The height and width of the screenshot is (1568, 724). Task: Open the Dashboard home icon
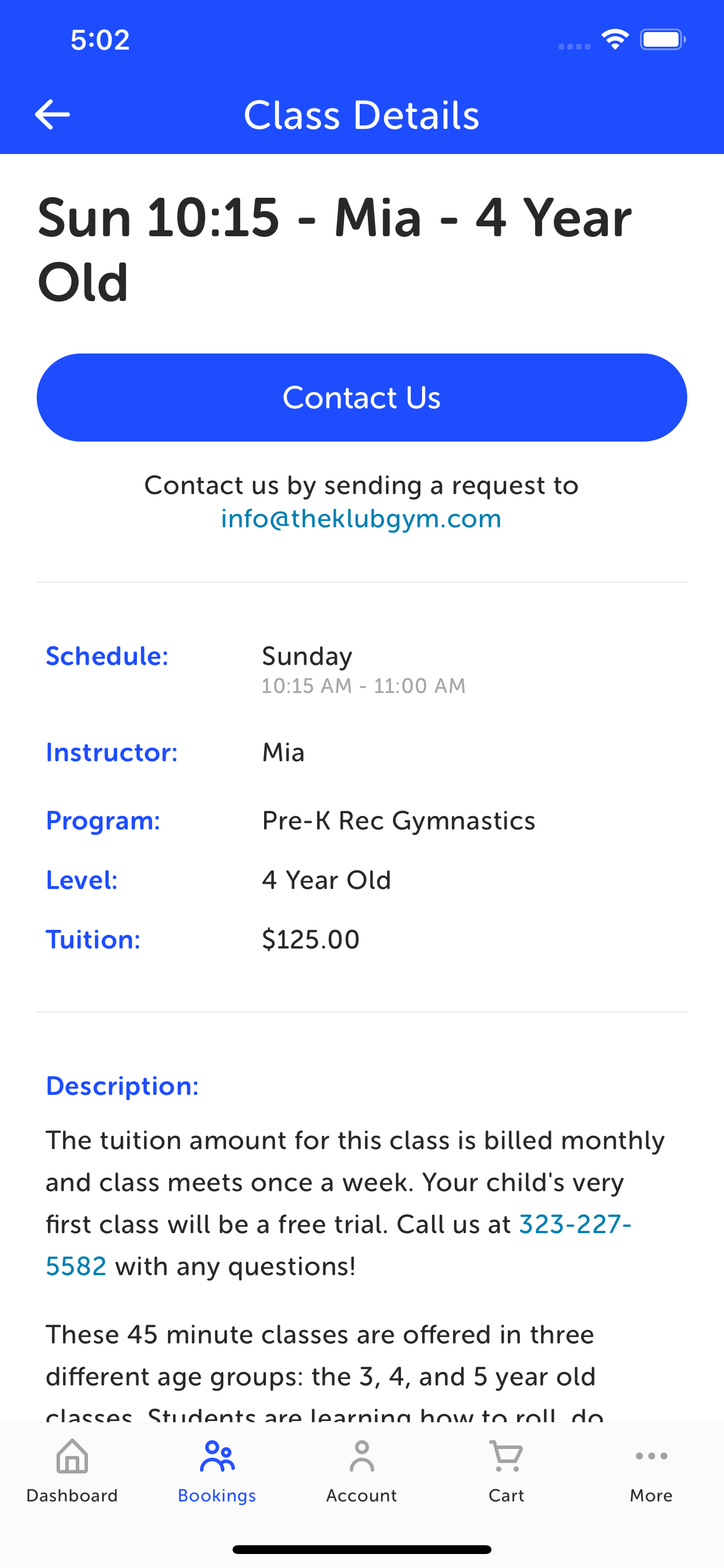point(72,1456)
